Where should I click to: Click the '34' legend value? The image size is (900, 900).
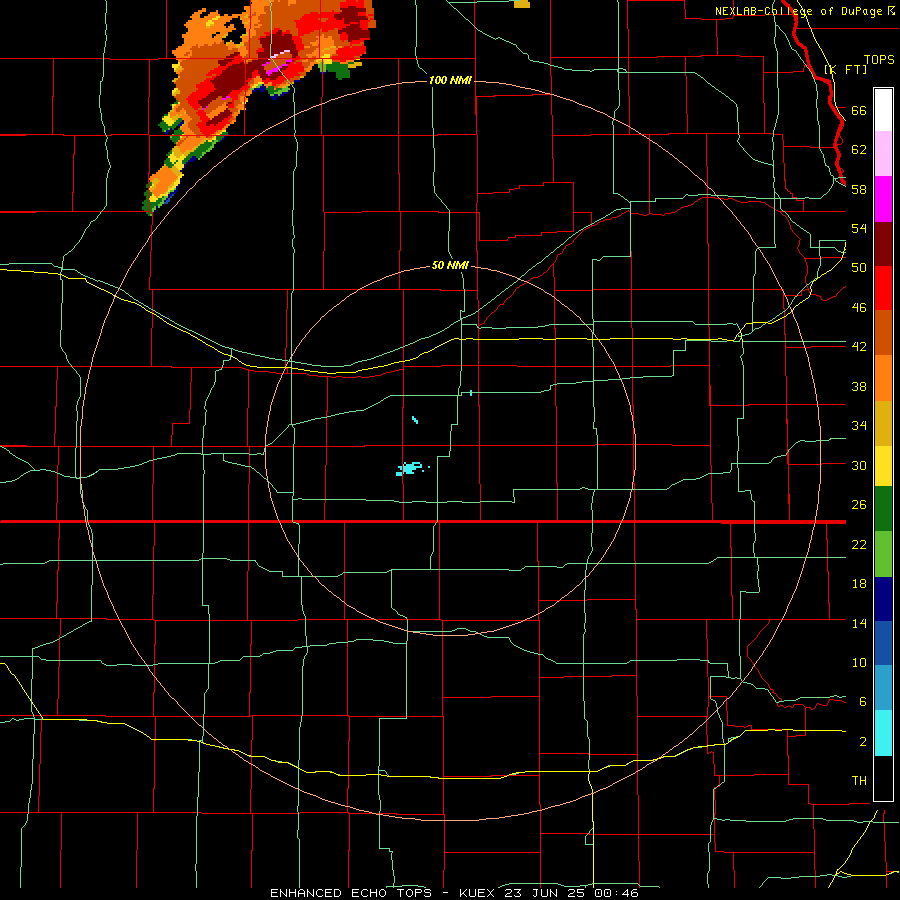859,426
